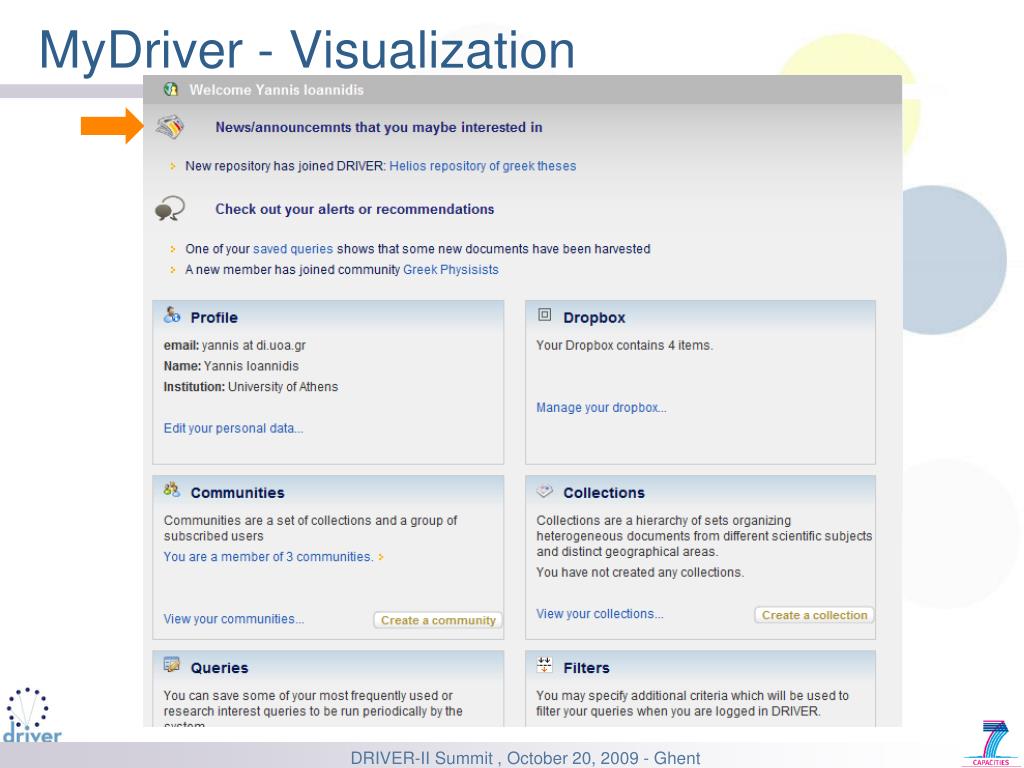
Task: Click View your communities link
Action: [234, 619]
